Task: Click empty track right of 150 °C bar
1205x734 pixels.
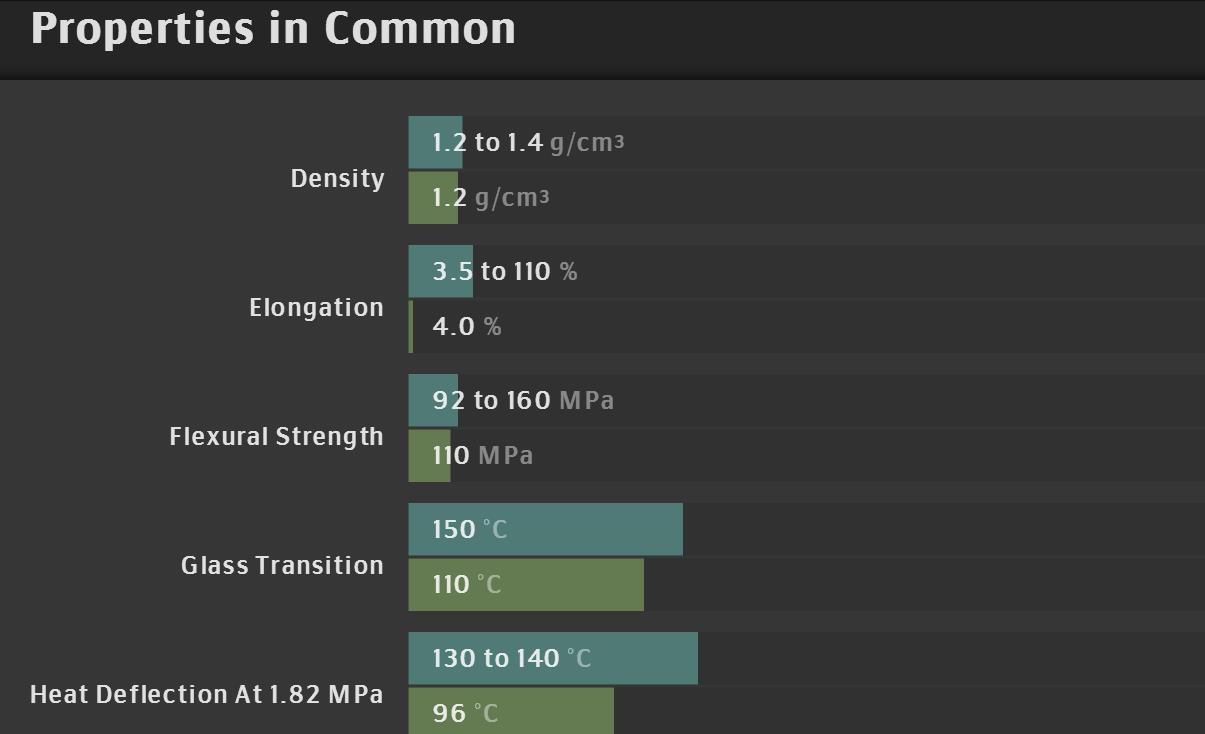Action: [940, 530]
